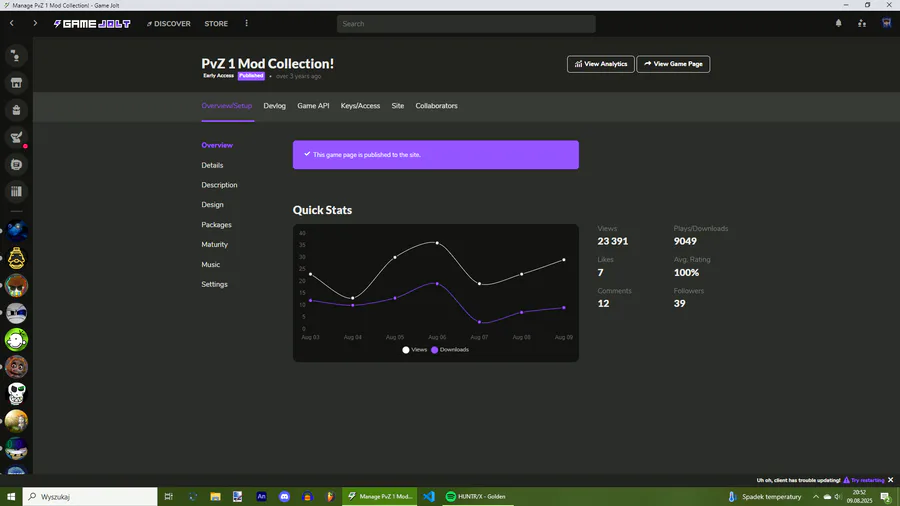The width and height of the screenshot is (900, 506).
Task: Switch to the Keys/Access tab
Action: click(360, 106)
